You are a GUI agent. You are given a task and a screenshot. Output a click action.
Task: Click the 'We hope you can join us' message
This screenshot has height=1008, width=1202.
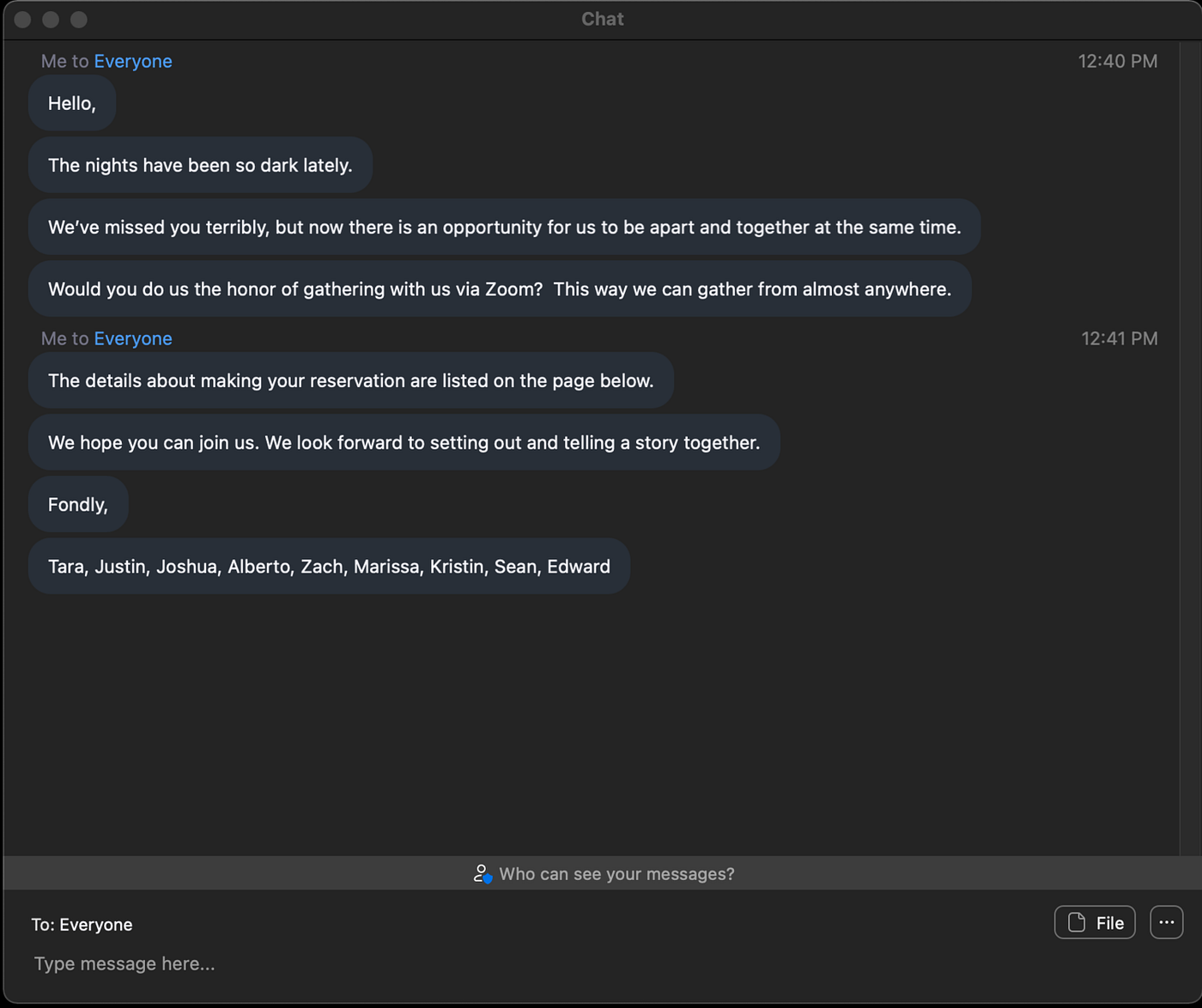click(404, 442)
